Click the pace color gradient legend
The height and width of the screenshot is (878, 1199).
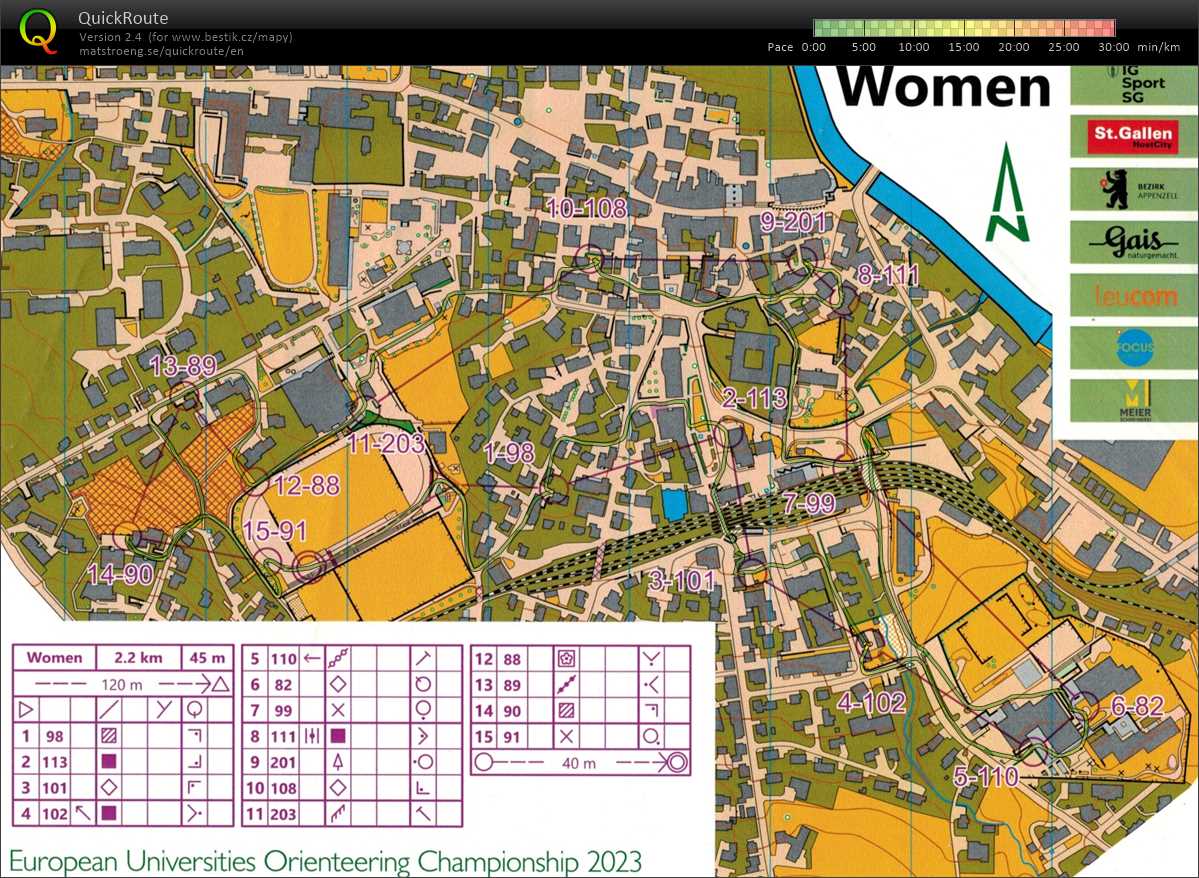coord(964,28)
